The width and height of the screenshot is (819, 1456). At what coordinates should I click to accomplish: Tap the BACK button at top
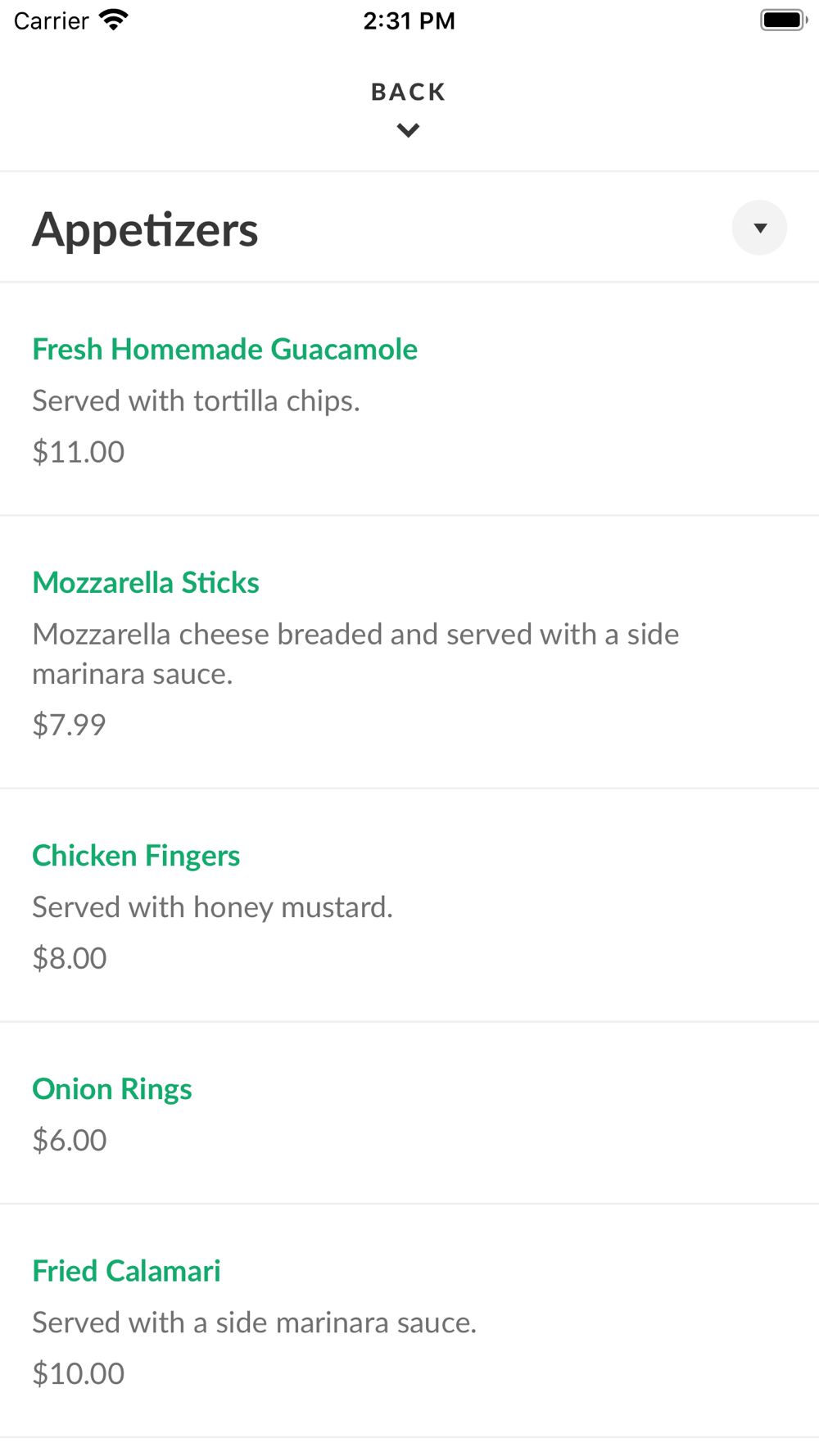pyautogui.click(x=408, y=92)
